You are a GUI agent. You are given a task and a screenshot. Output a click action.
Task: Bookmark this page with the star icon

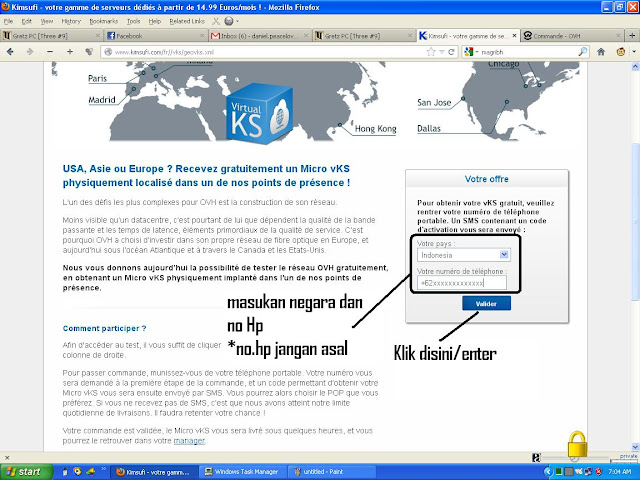point(431,52)
